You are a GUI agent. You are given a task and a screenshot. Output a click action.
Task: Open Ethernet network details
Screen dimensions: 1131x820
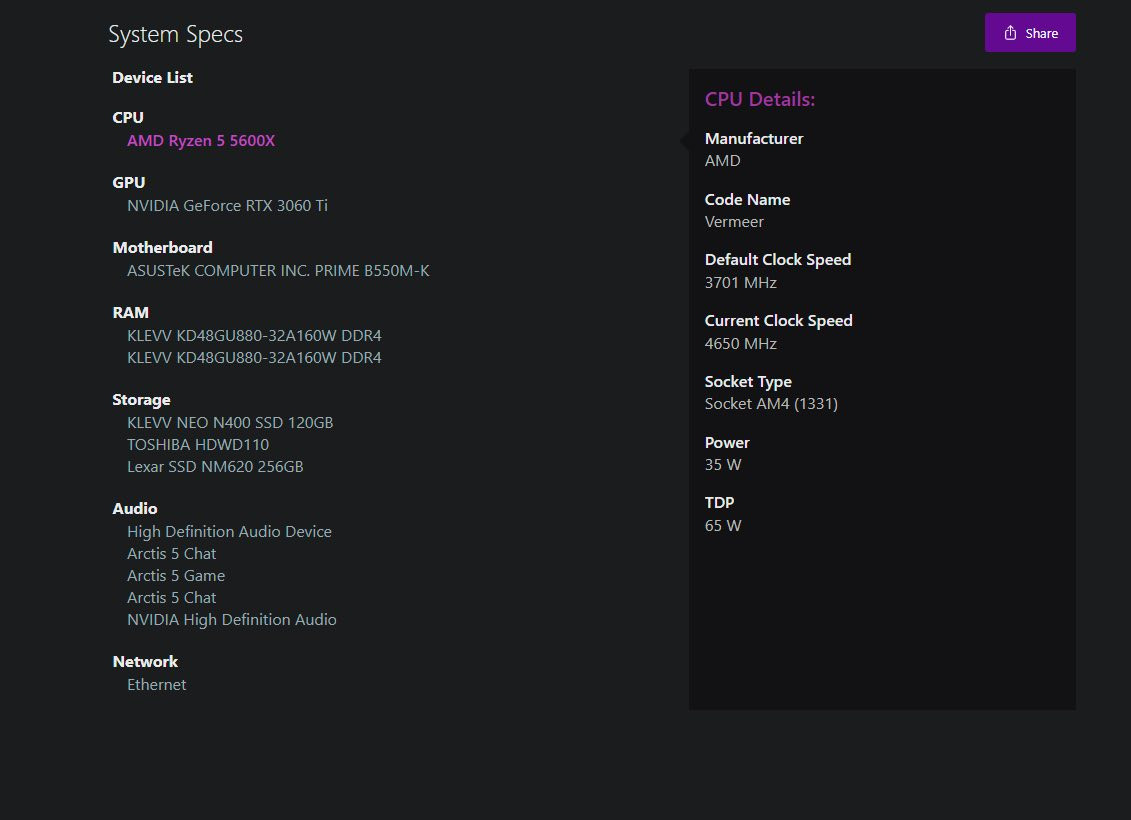click(x=157, y=685)
